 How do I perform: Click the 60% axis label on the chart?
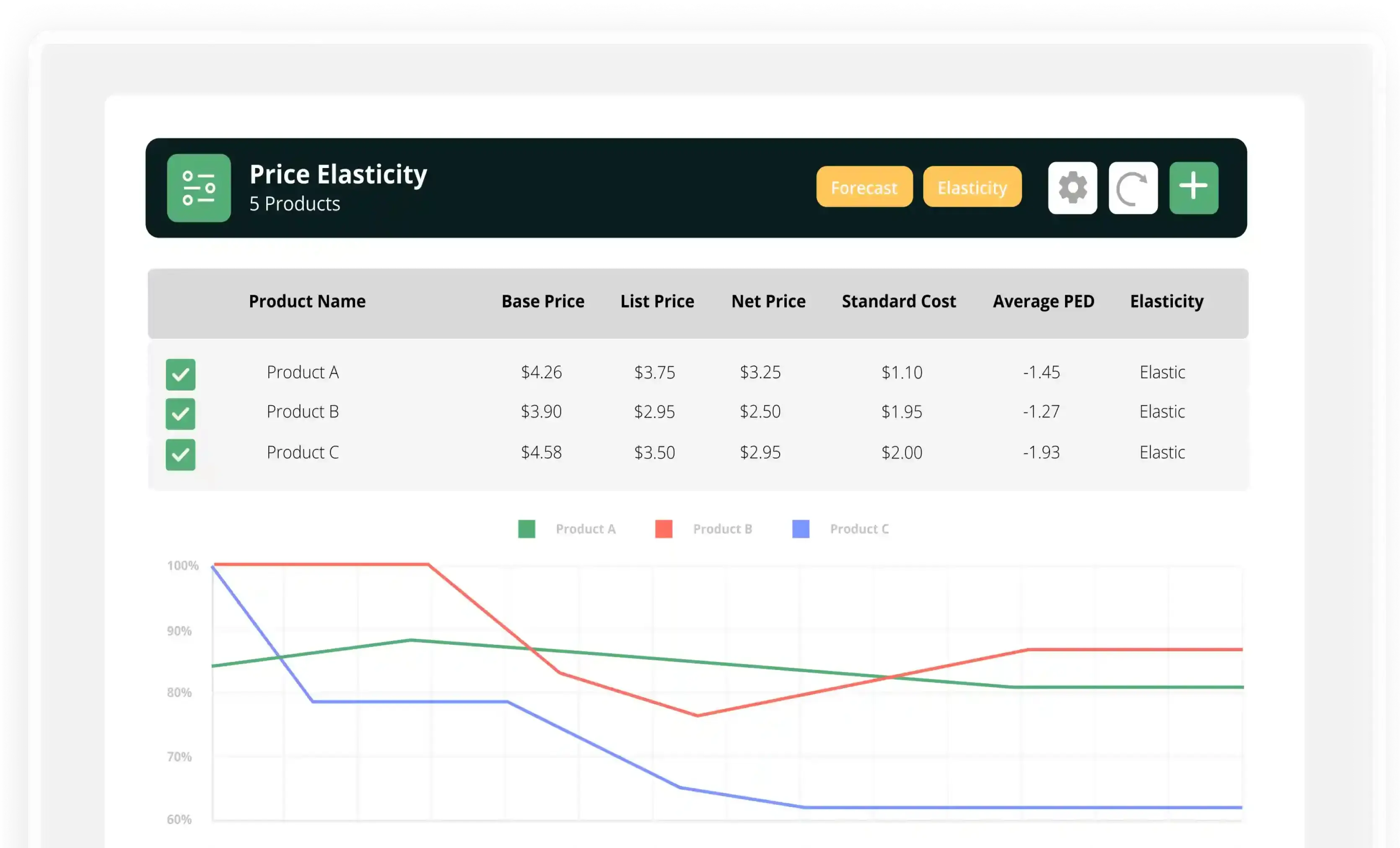click(179, 819)
